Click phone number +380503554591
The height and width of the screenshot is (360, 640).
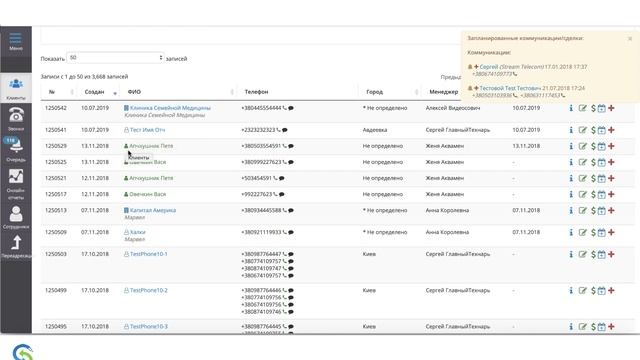pyautogui.click(x=261, y=146)
